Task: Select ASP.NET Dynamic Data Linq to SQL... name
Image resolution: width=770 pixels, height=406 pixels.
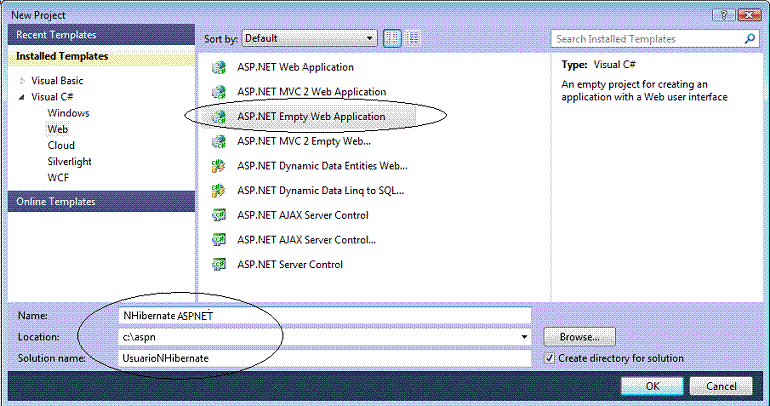Action: click(320, 190)
